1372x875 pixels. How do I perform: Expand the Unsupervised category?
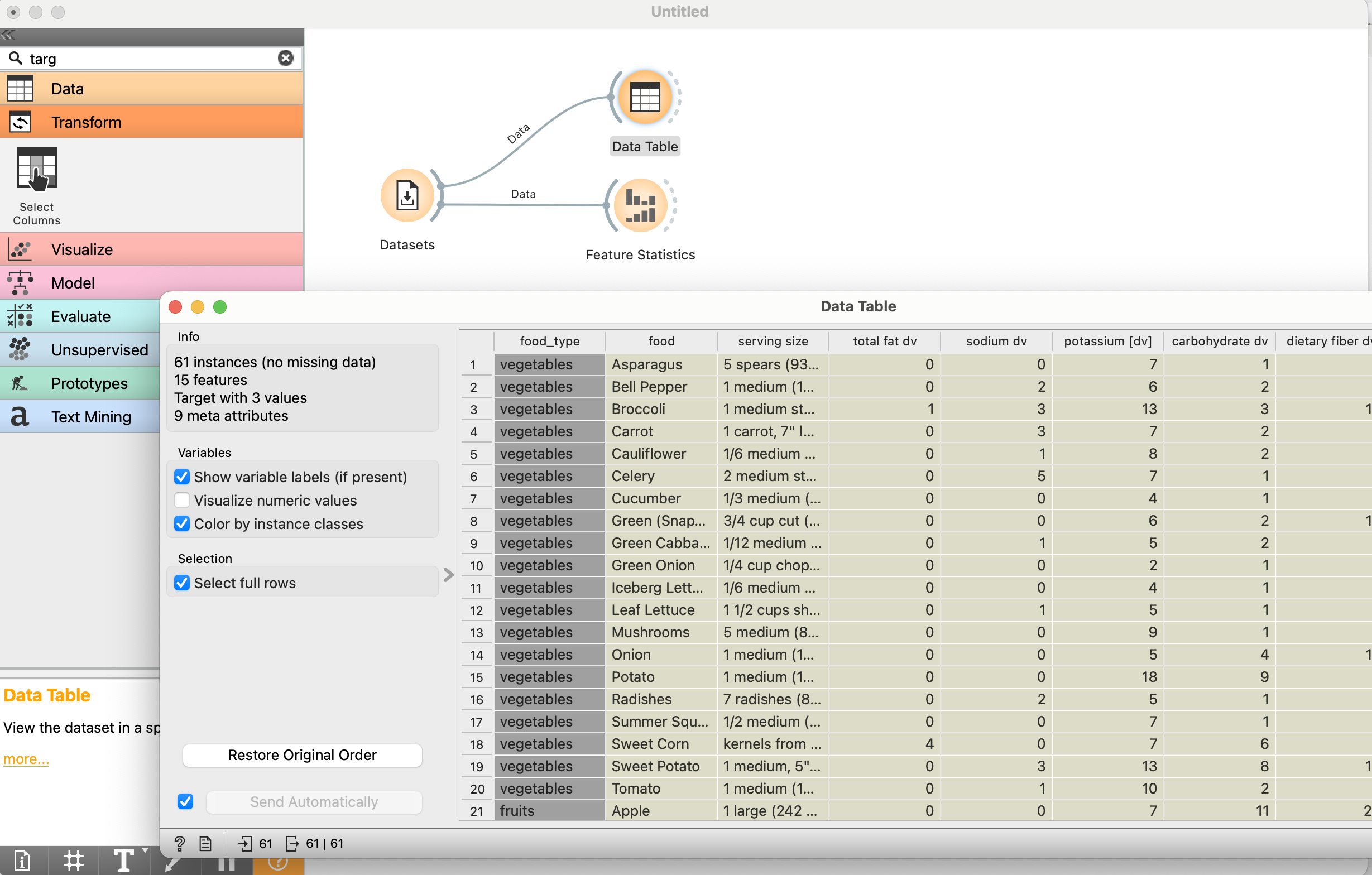click(x=80, y=350)
